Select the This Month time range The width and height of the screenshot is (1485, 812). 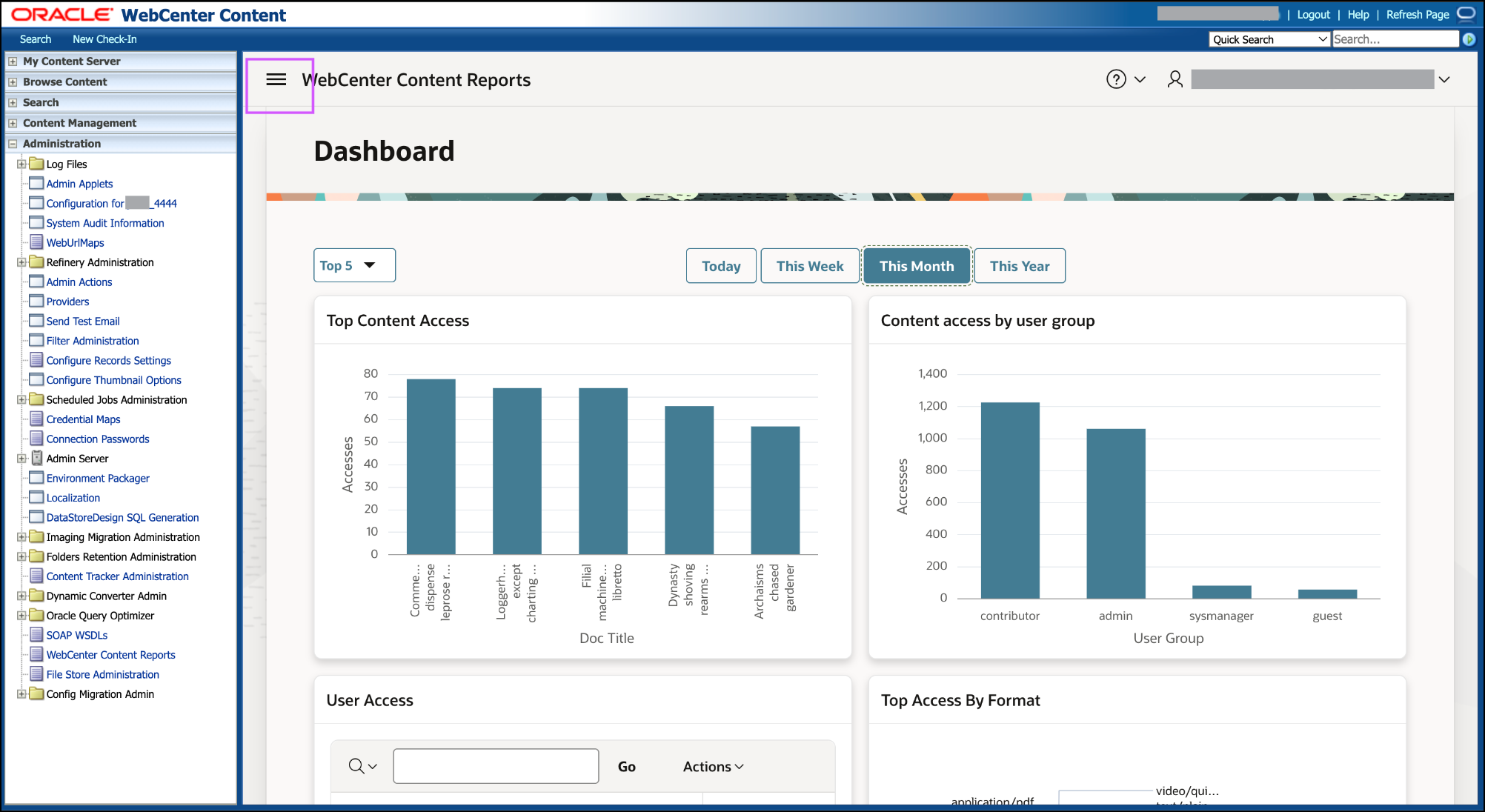(x=917, y=266)
